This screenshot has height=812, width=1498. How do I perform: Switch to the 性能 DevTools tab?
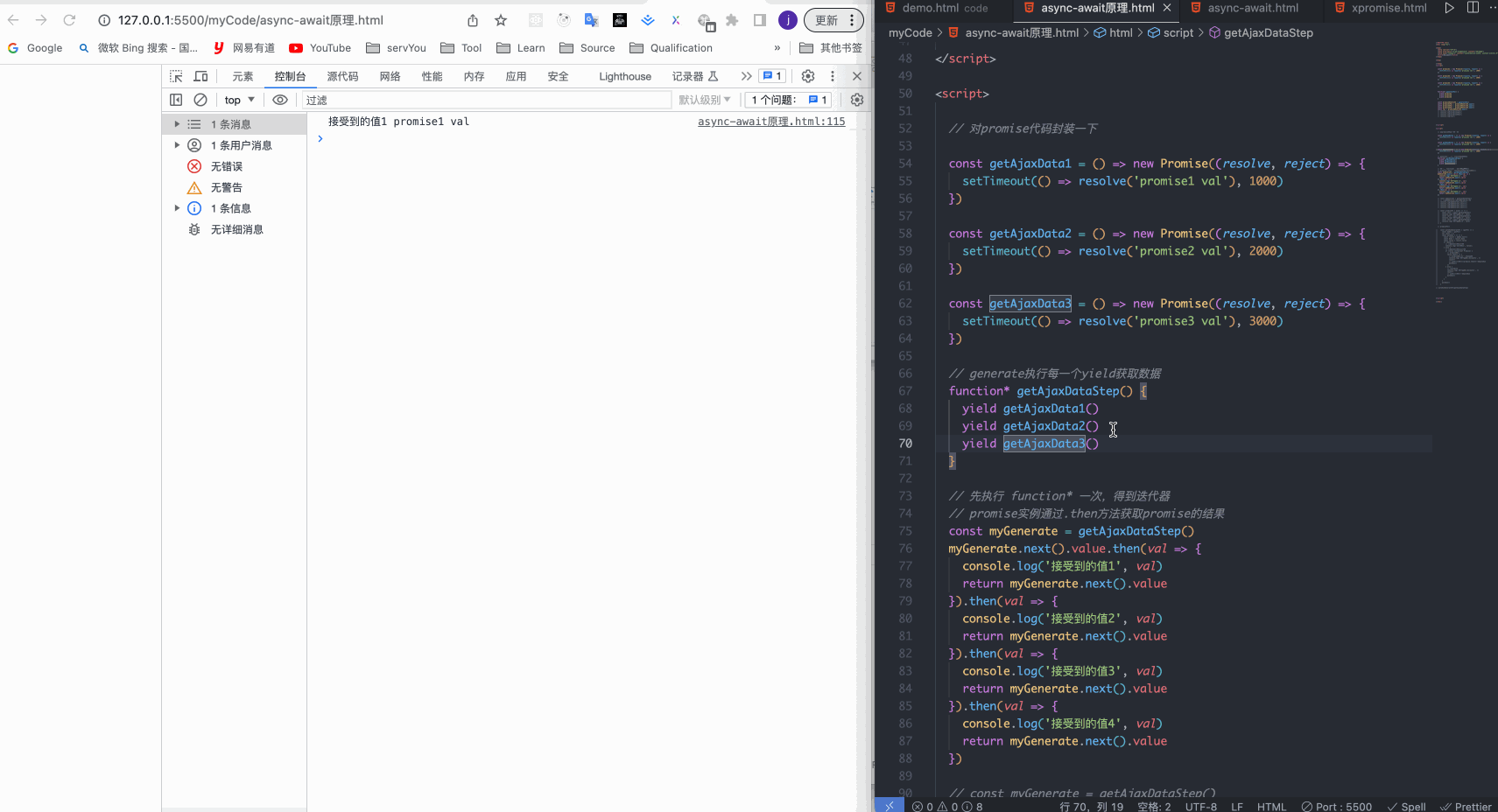[432, 76]
